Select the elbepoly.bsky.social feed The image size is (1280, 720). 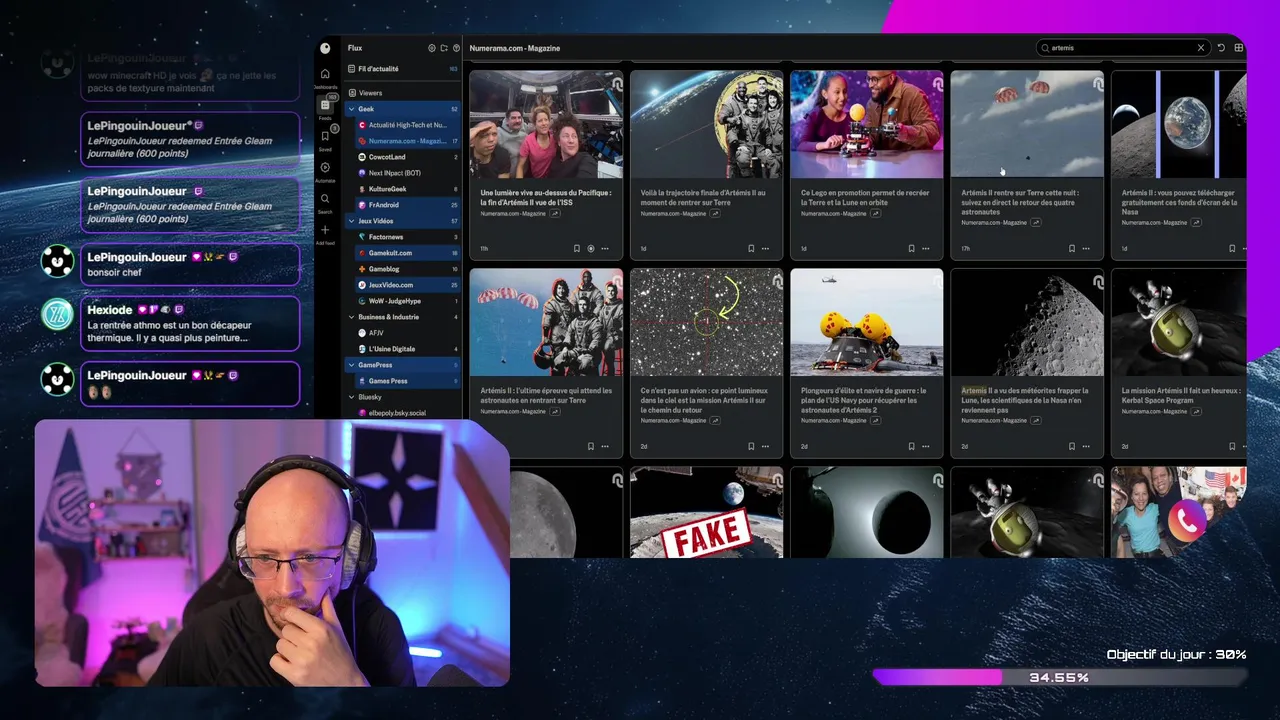coord(408,413)
